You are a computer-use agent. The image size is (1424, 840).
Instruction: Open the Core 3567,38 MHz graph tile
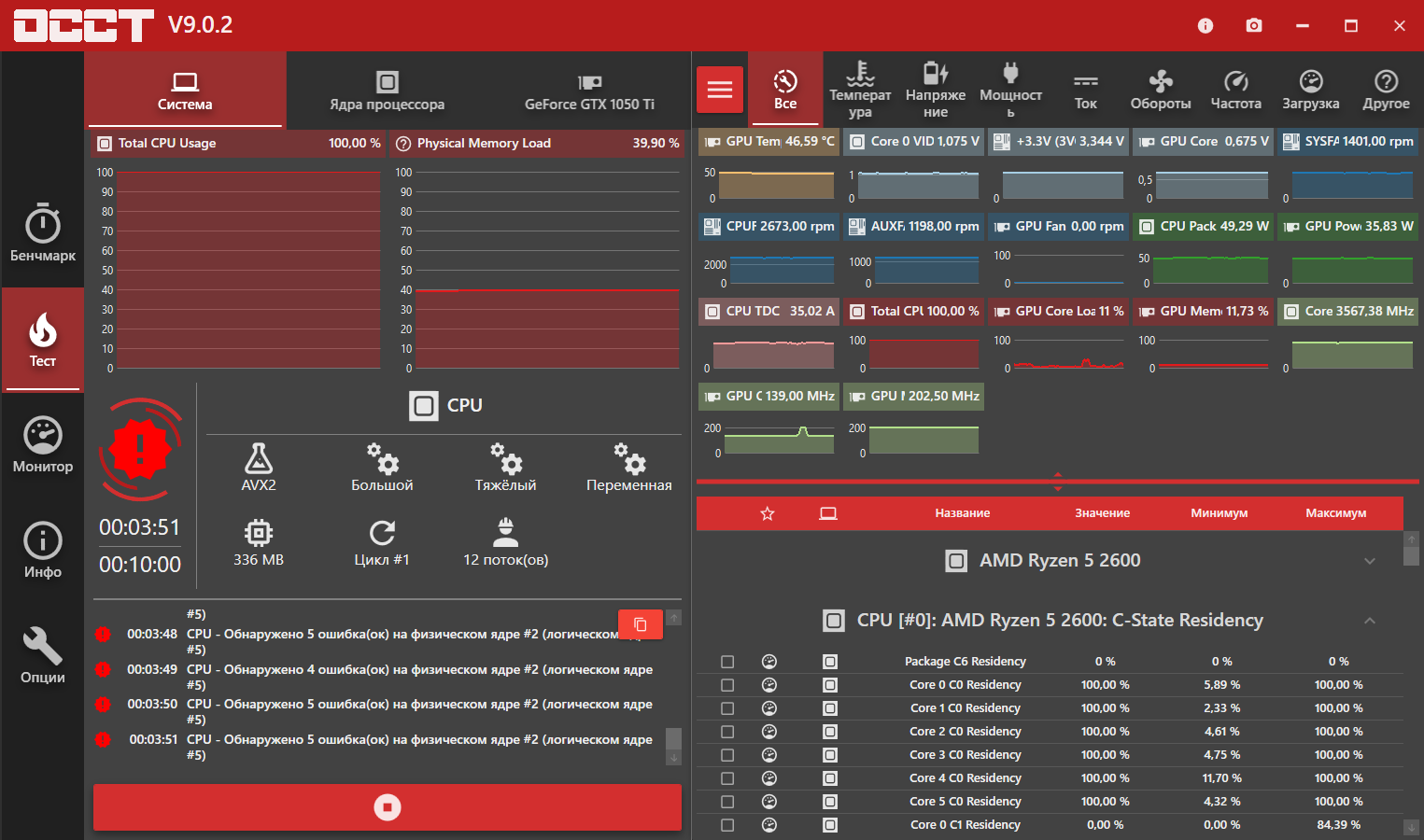click(1347, 338)
